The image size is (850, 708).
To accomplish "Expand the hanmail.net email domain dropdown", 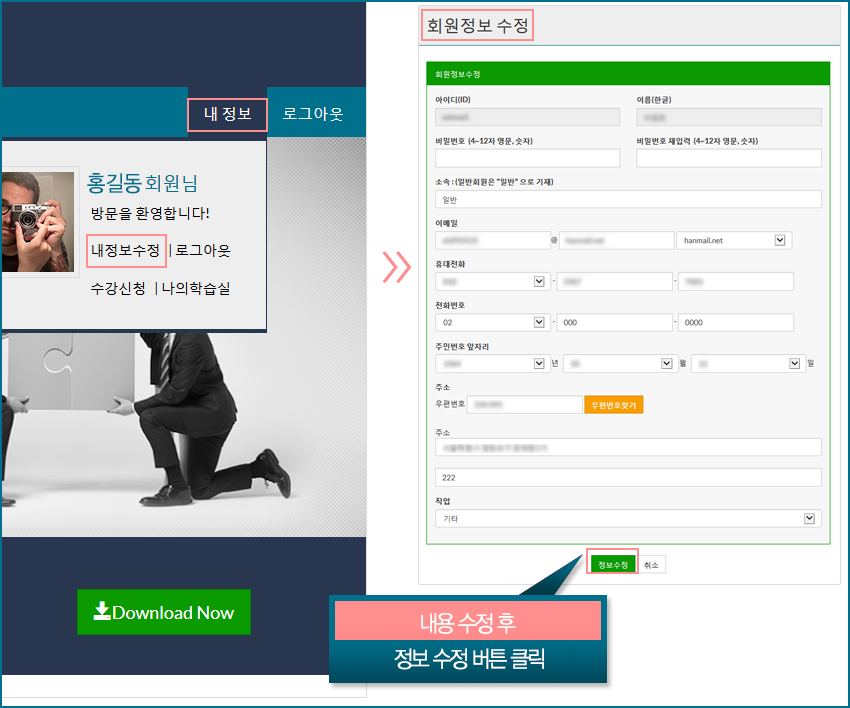I will coord(734,240).
